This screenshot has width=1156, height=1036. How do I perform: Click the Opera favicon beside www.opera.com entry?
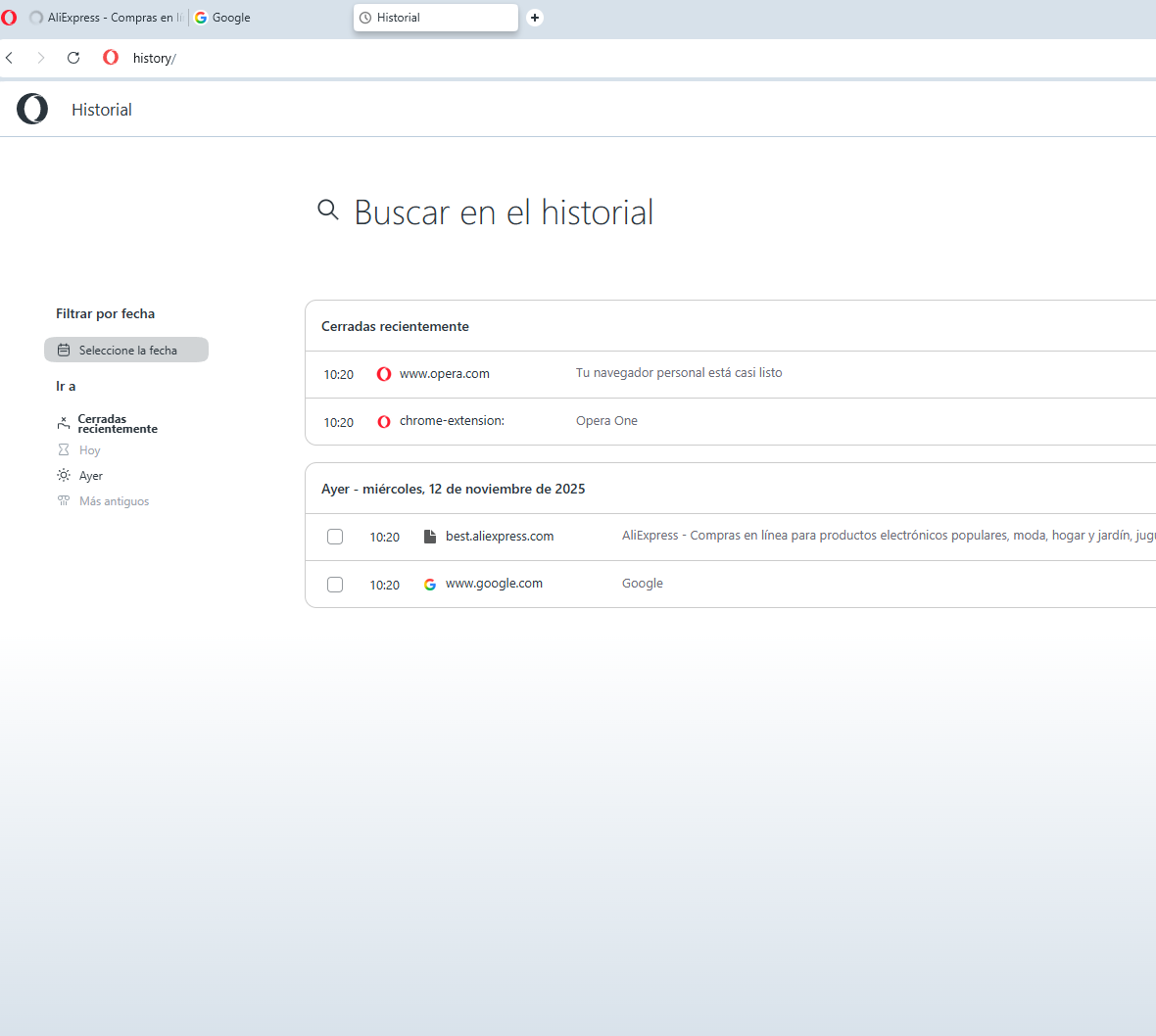383,374
